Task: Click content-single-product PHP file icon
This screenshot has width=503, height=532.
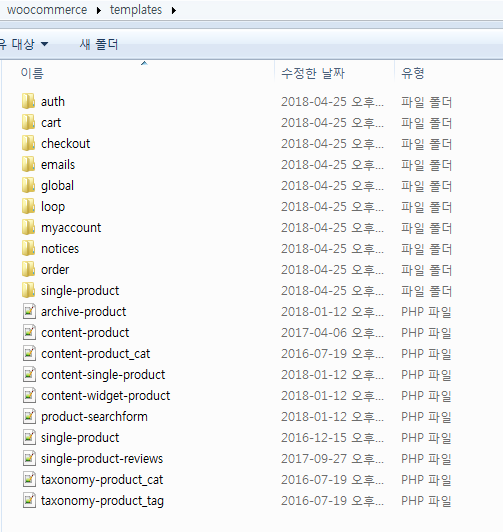Action: click(29, 374)
